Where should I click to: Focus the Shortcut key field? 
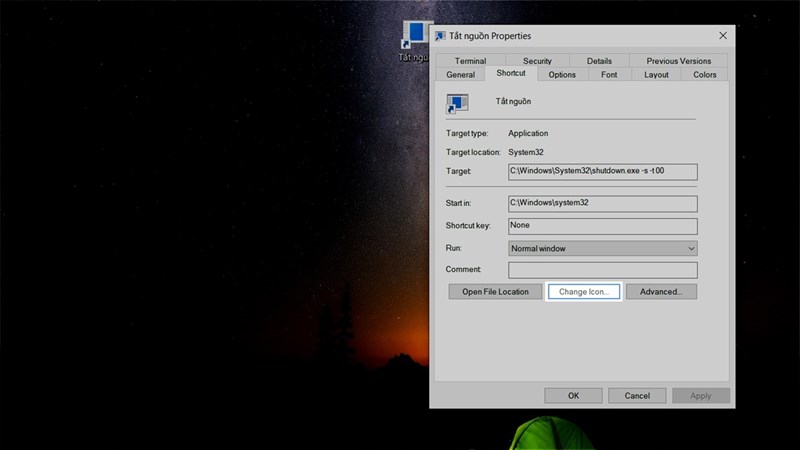coord(602,226)
